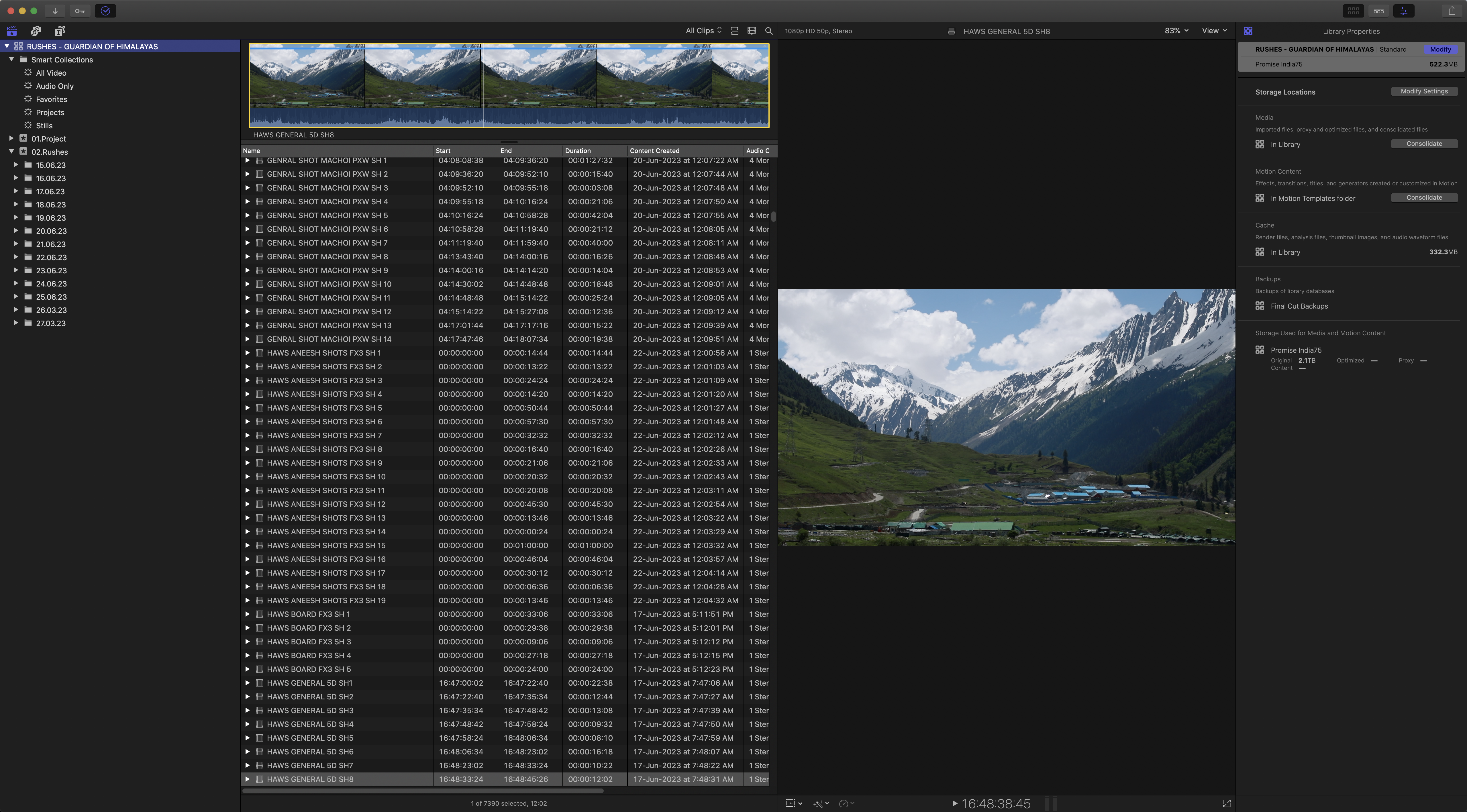Open background tasks checkmark icon
The width and height of the screenshot is (1467, 812).
pyautogui.click(x=105, y=11)
